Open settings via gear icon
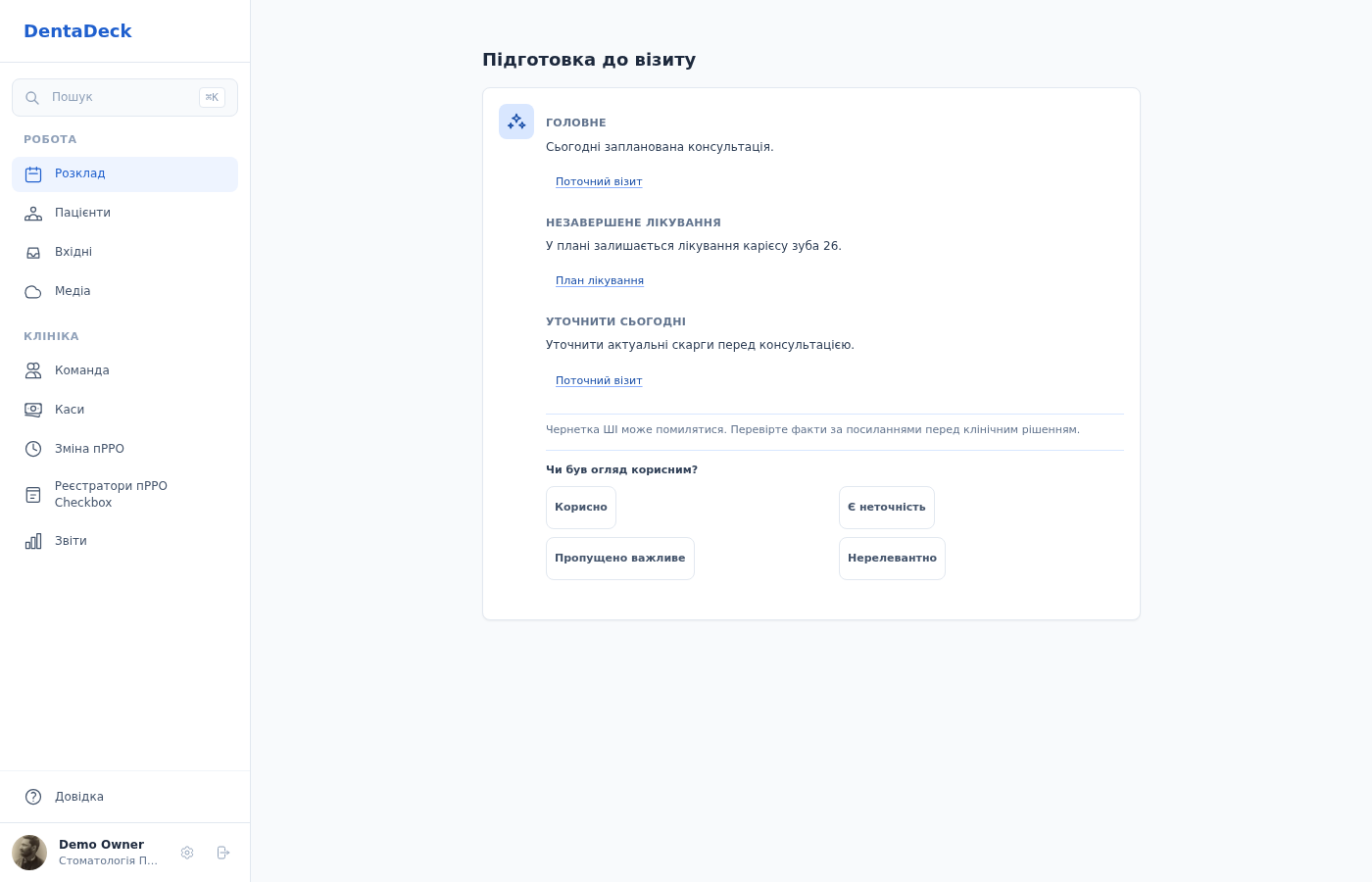 [x=187, y=853]
